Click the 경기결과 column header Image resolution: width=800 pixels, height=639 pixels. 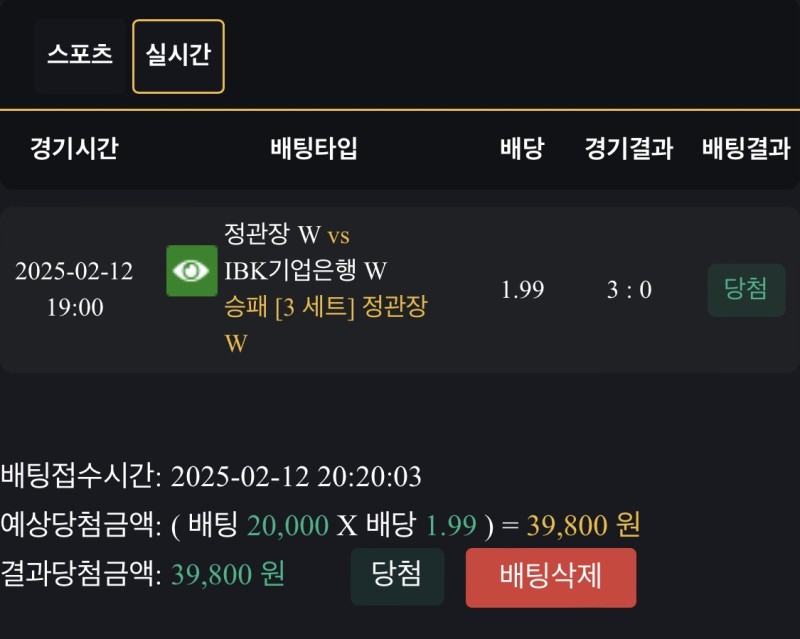pyautogui.click(x=629, y=150)
